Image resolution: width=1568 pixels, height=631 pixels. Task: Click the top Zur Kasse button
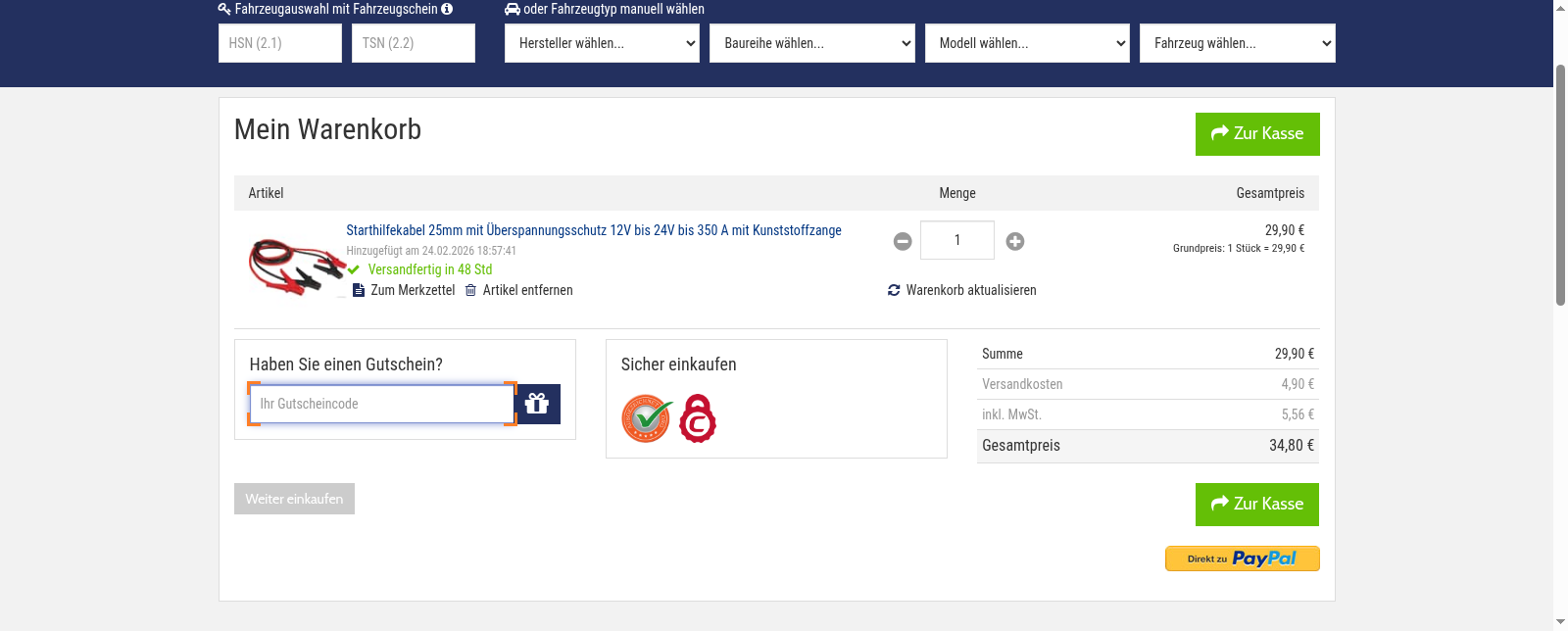point(1257,134)
